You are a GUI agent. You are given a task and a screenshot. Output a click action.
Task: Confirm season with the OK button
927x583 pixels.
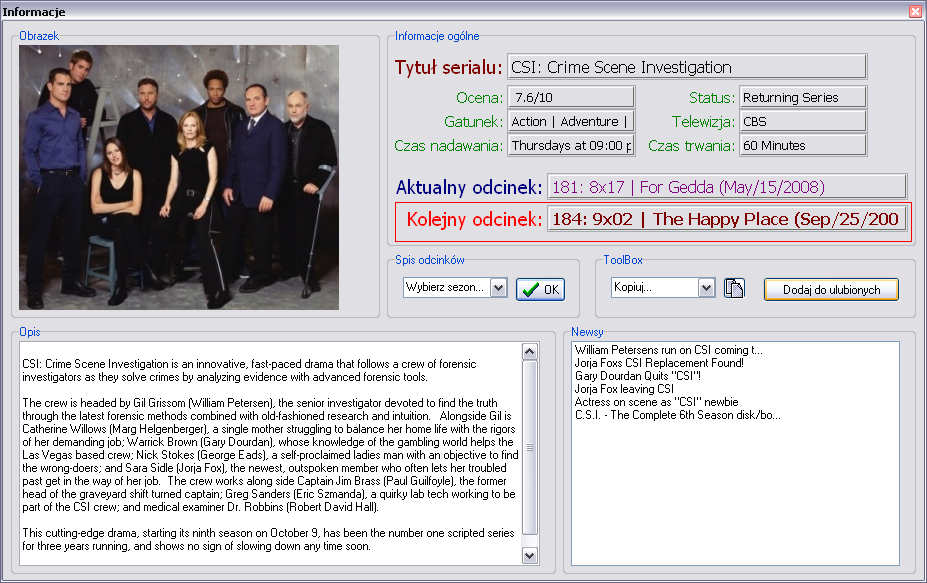point(540,289)
